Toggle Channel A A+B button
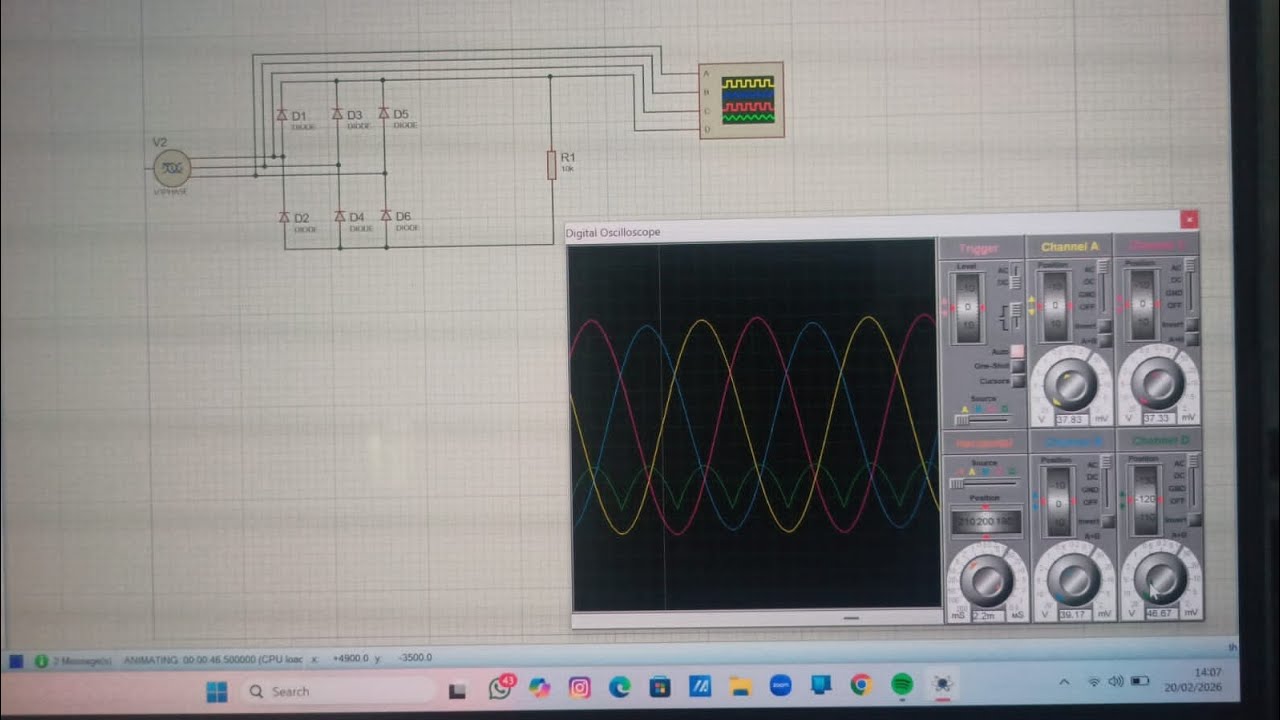The height and width of the screenshot is (720, 1280). coord(1104,340)
